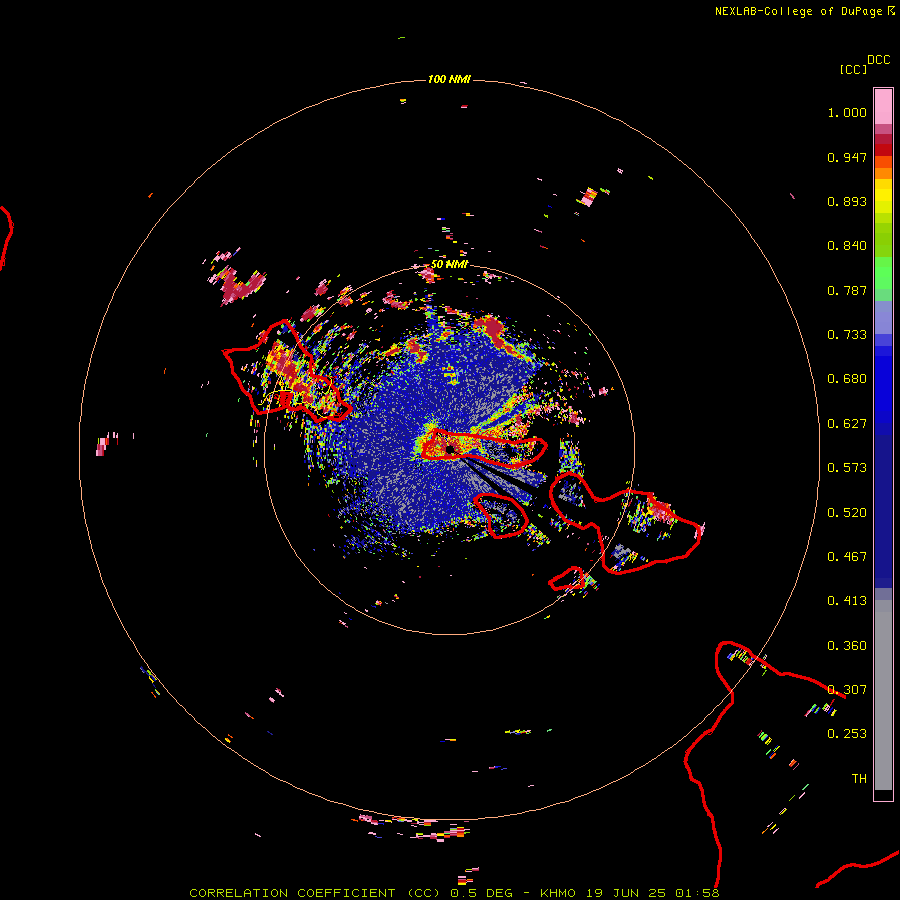
Task: Click the 0.840 color scale value
Action: [x=847, y=246]
